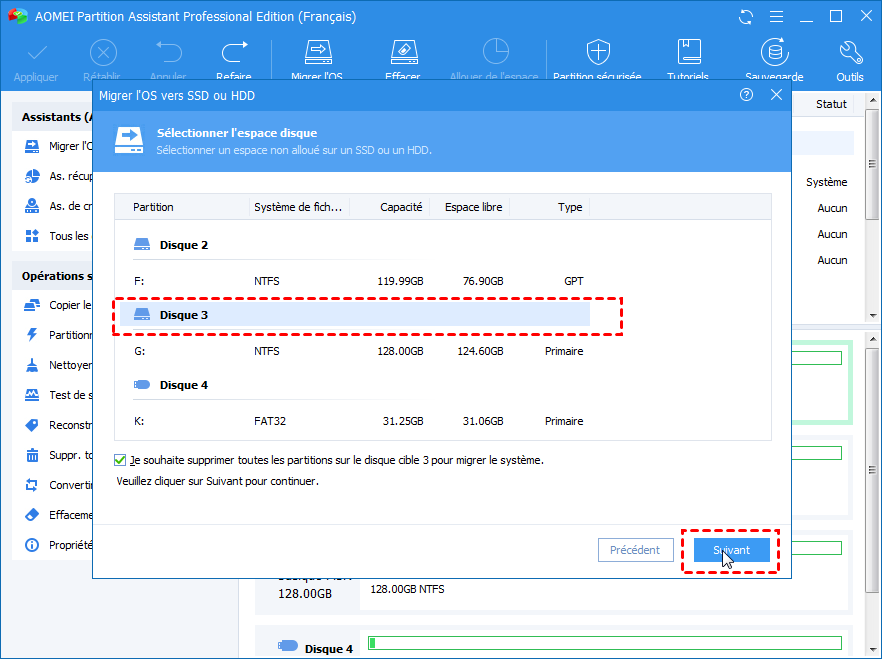Select Copier le disque sidebar operation
The image size is (882, 659).
pos(58,305)
